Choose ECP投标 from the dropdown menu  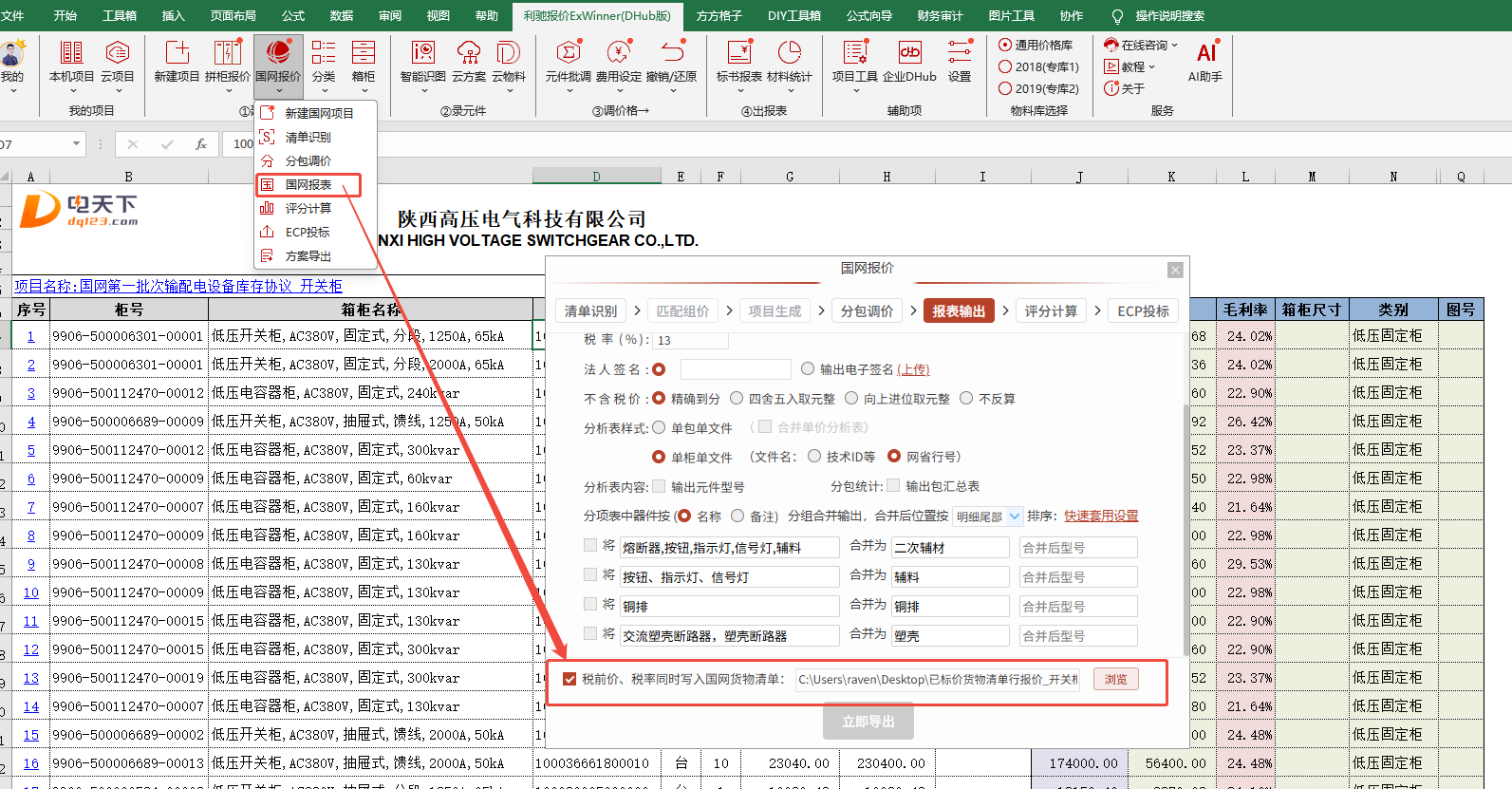308,232
